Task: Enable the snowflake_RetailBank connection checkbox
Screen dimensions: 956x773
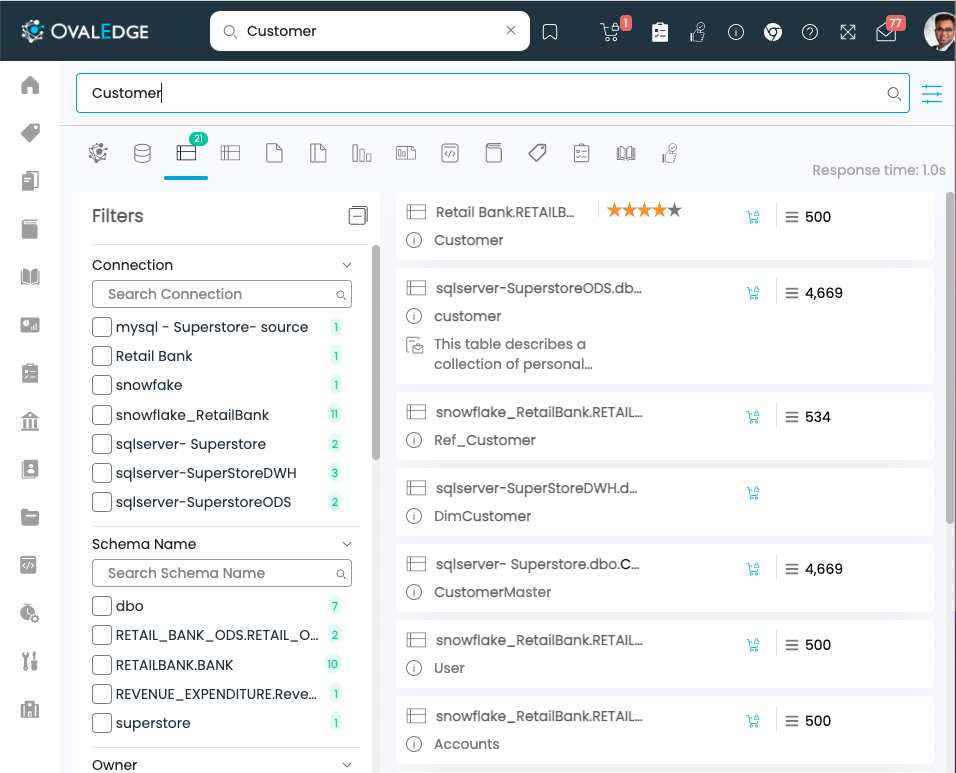Action: (x=101, y=415)
